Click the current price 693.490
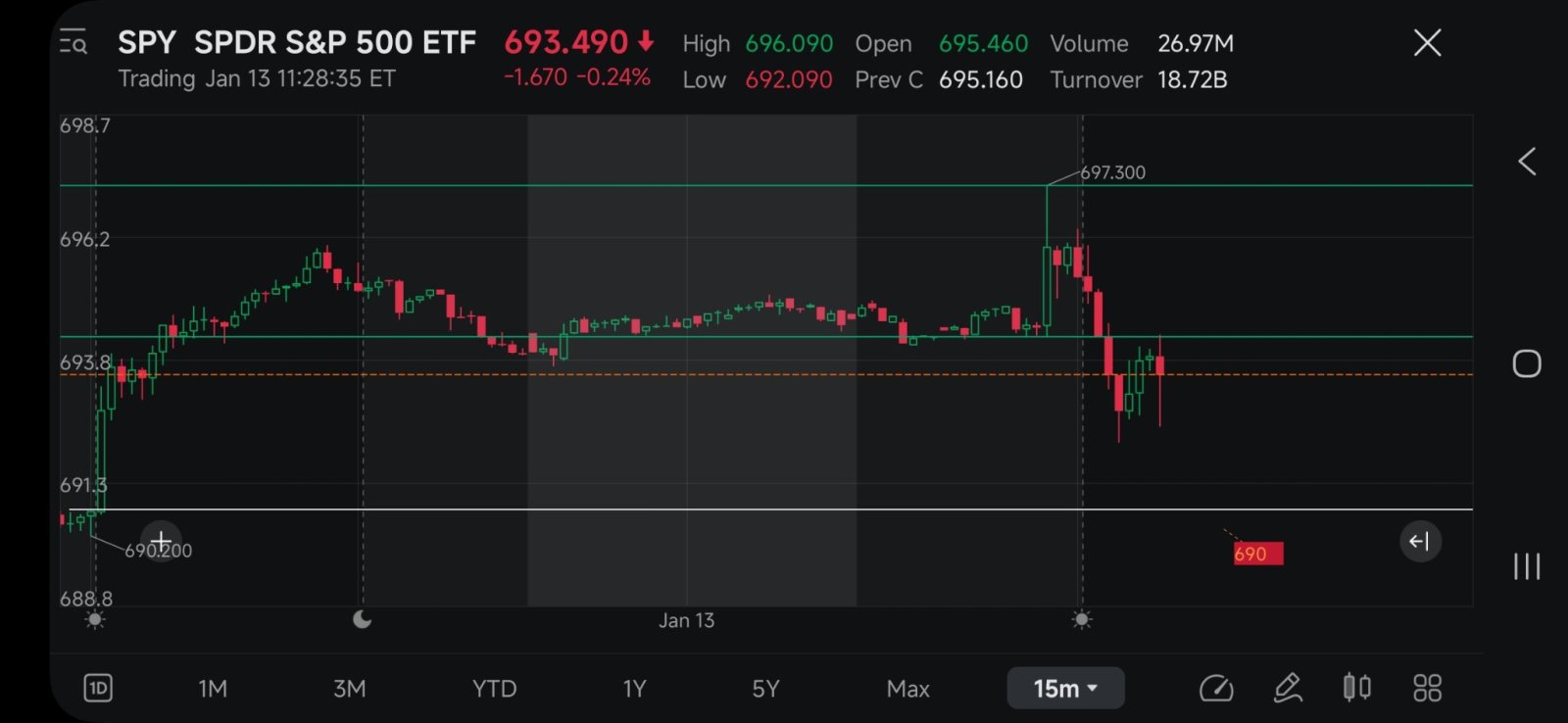Viewport: 1568px width, 723px height. (x=565, y=42)
